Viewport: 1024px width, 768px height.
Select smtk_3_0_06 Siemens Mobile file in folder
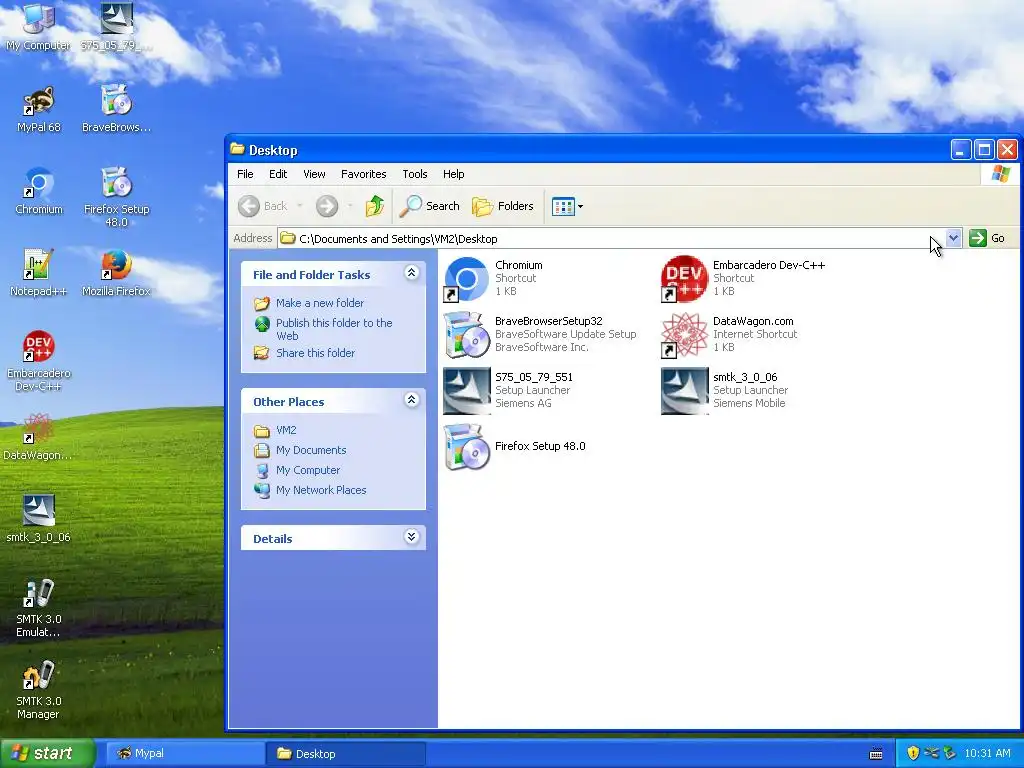pos(725,391)
